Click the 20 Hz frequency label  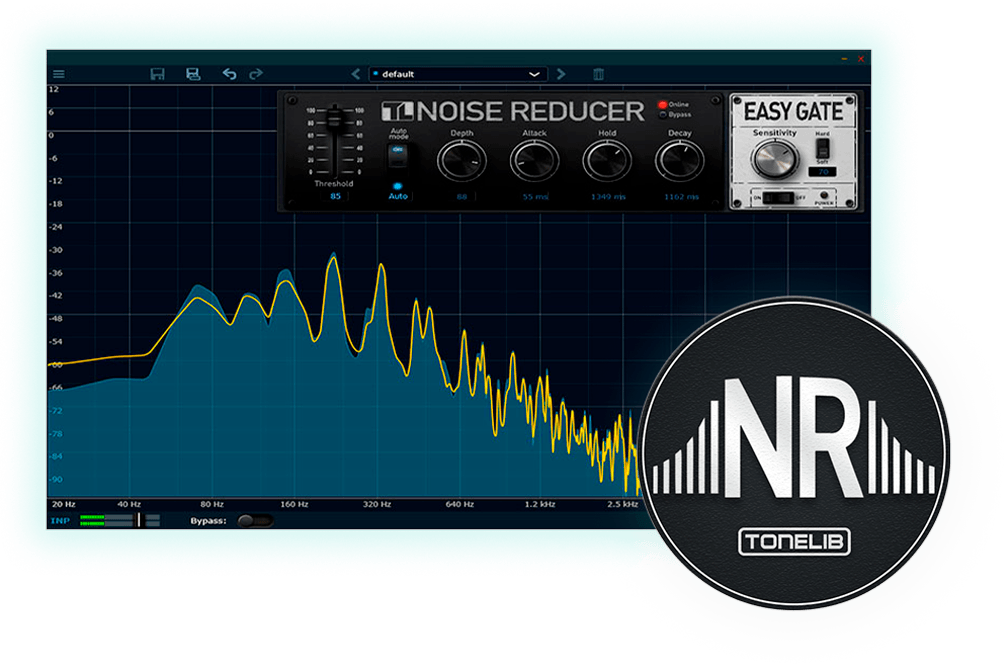(x=63, y=504)
